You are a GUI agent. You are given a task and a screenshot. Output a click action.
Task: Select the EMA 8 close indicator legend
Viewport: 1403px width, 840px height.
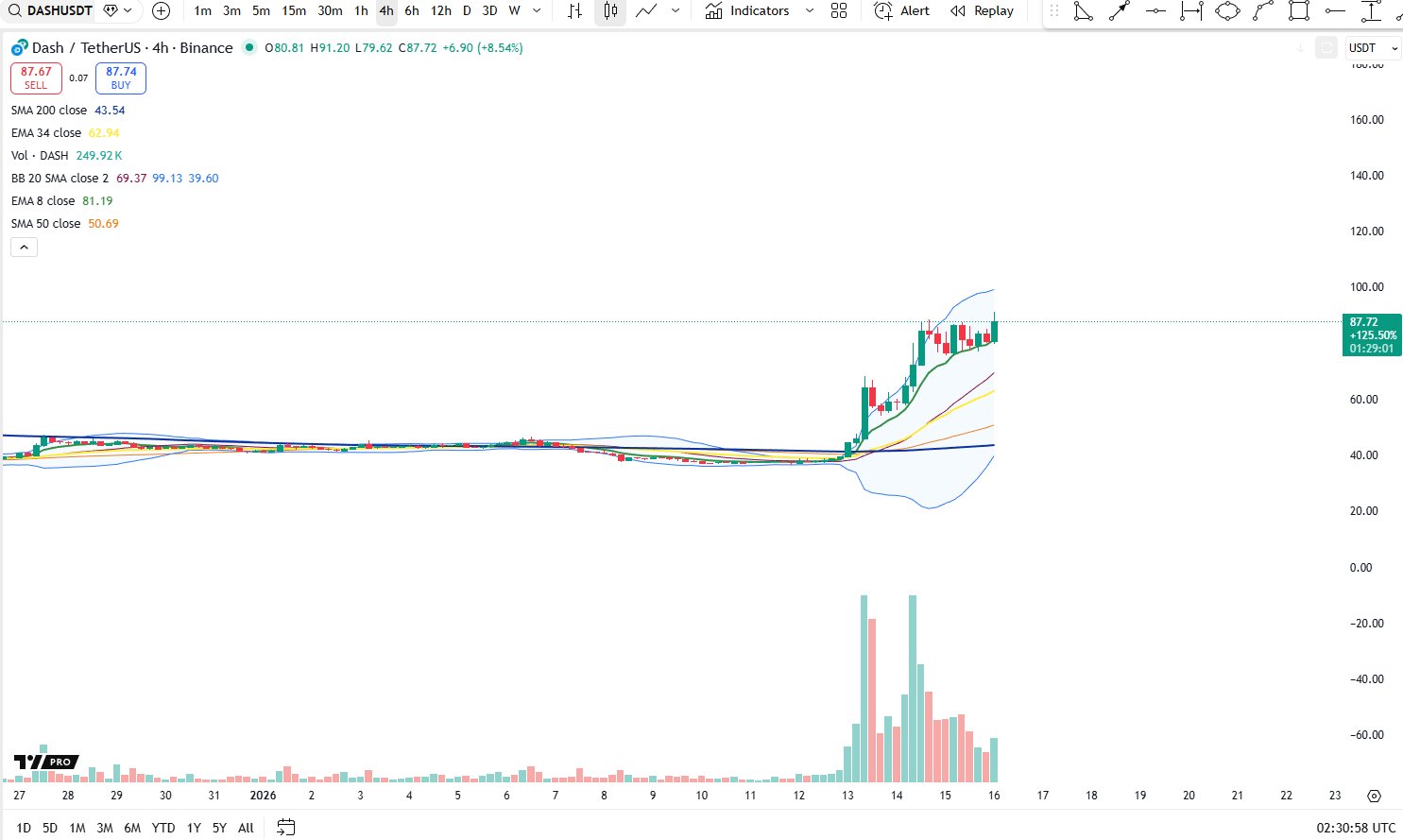[x=61, y=201]
